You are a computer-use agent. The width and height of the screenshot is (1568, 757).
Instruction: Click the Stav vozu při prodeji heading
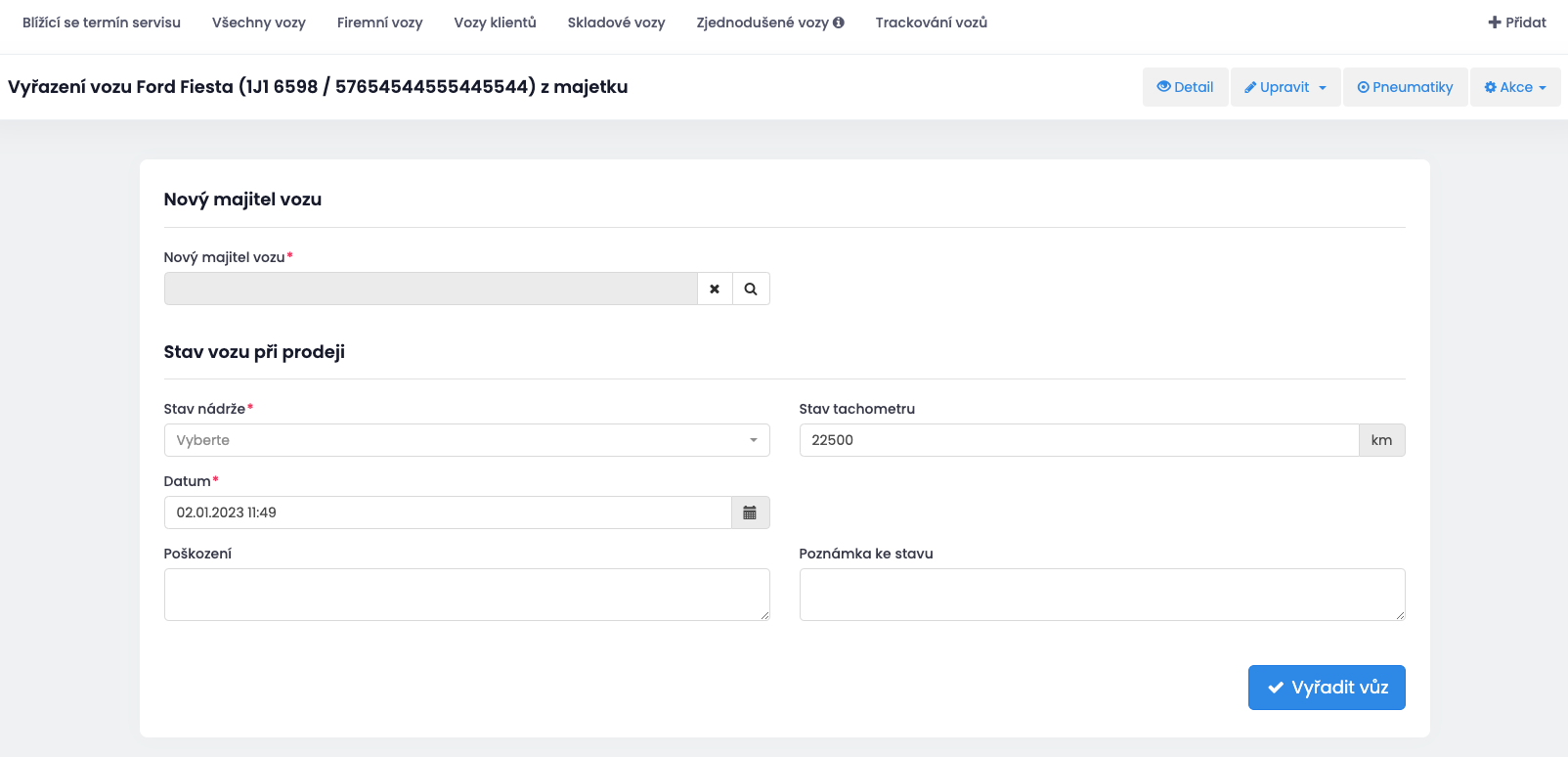[254, 352]
